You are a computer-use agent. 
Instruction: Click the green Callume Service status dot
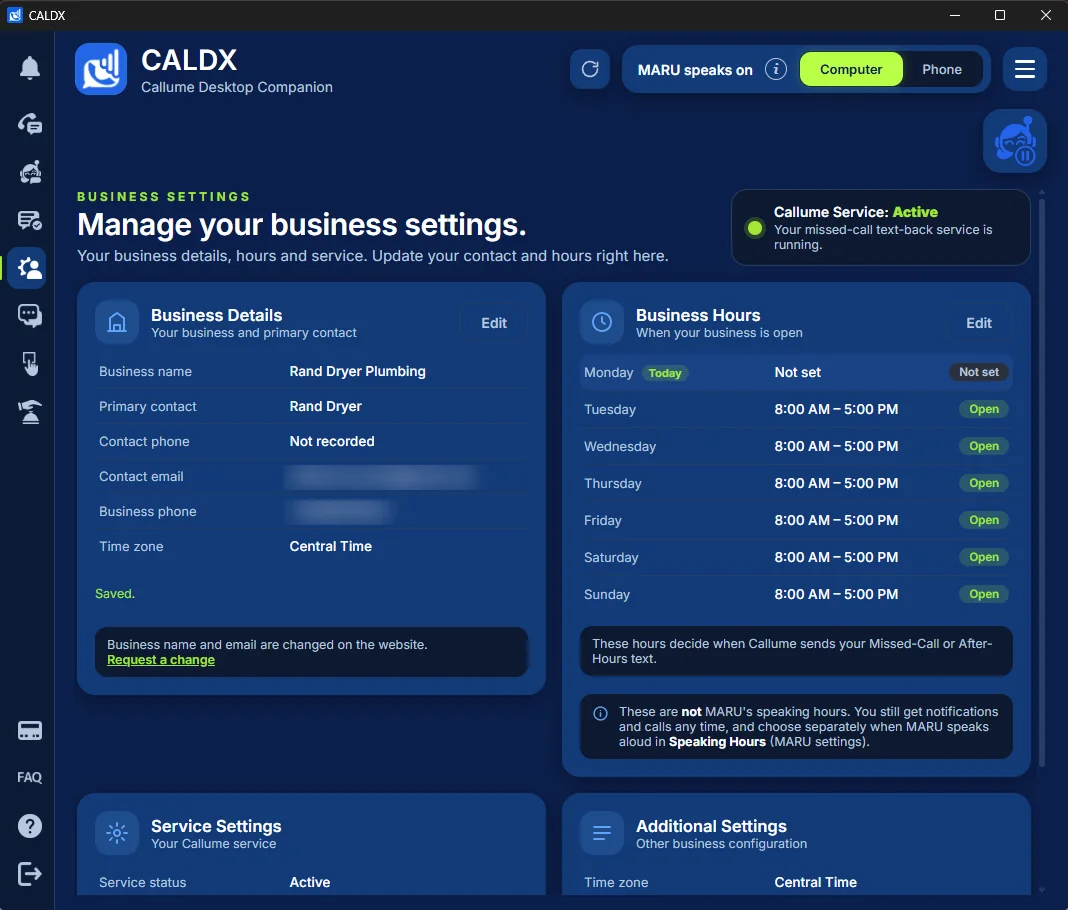754,228
